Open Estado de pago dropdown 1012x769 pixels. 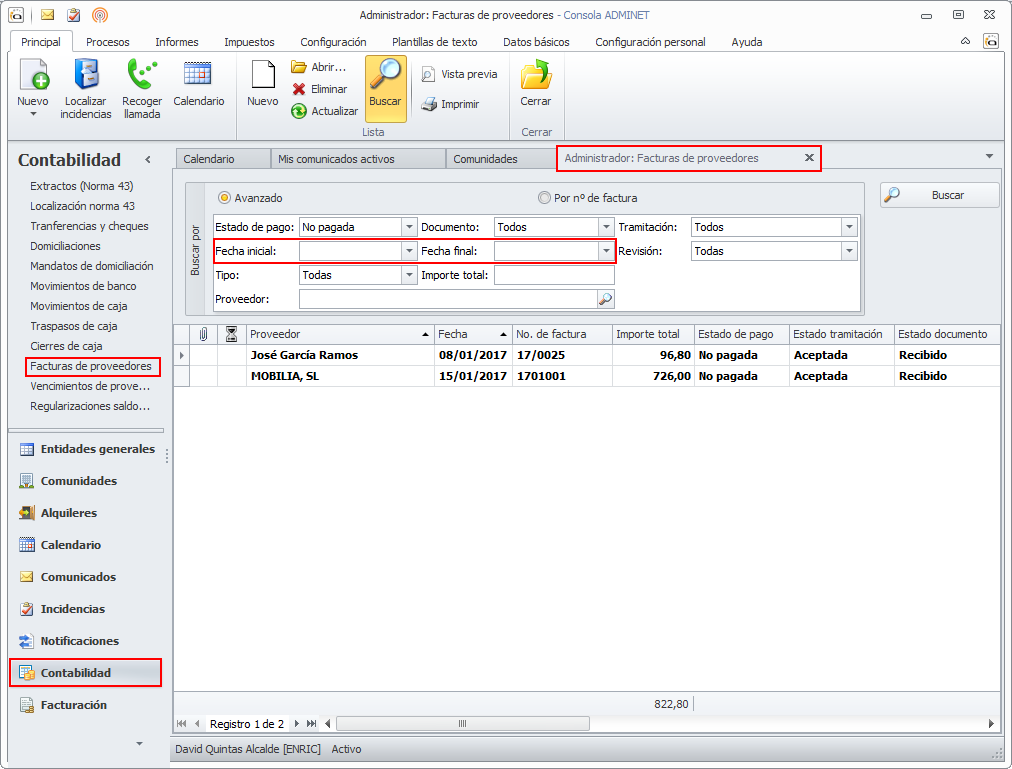(x=409, y=227)
